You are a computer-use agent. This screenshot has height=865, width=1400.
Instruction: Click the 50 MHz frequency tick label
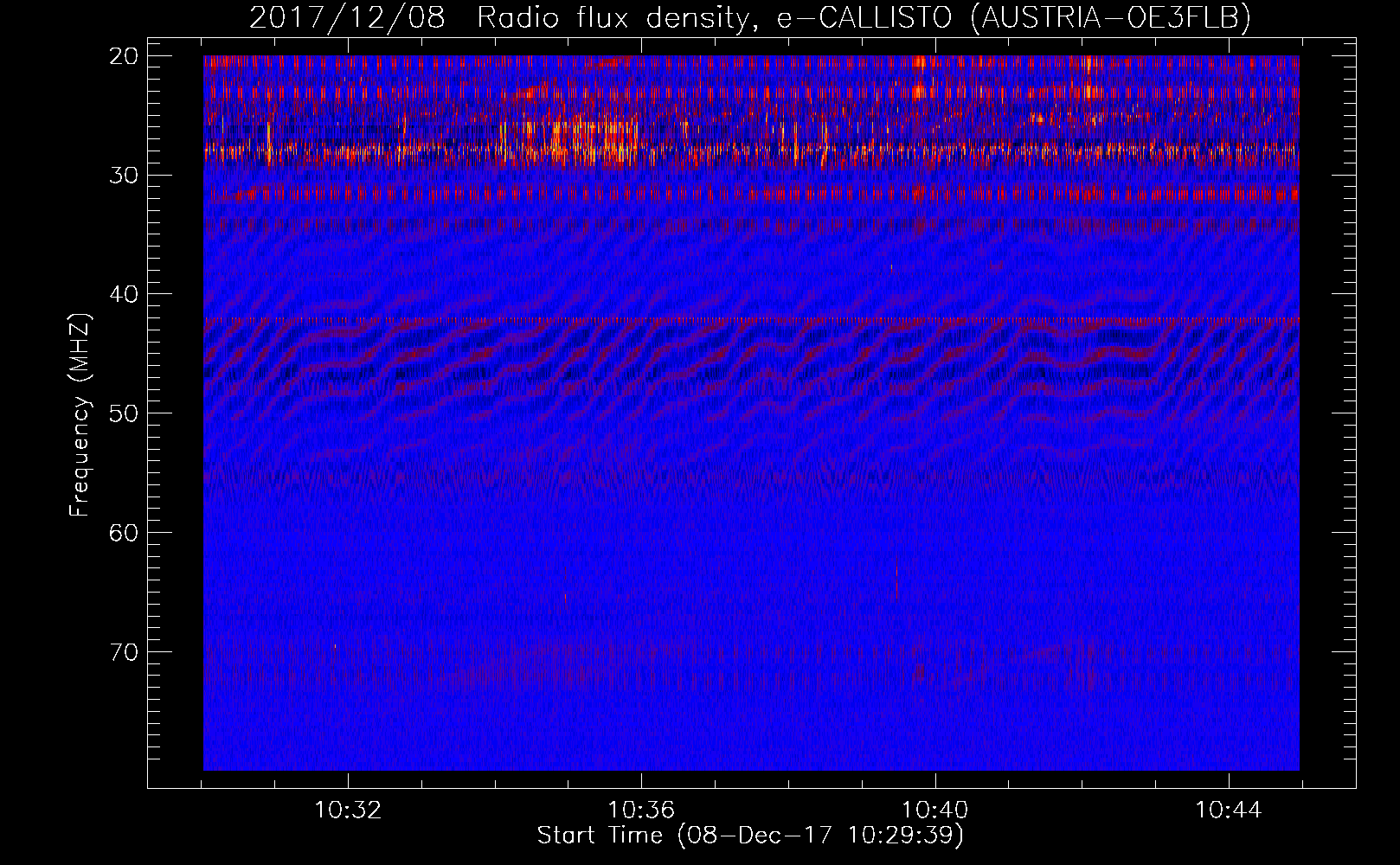[125, 413]
